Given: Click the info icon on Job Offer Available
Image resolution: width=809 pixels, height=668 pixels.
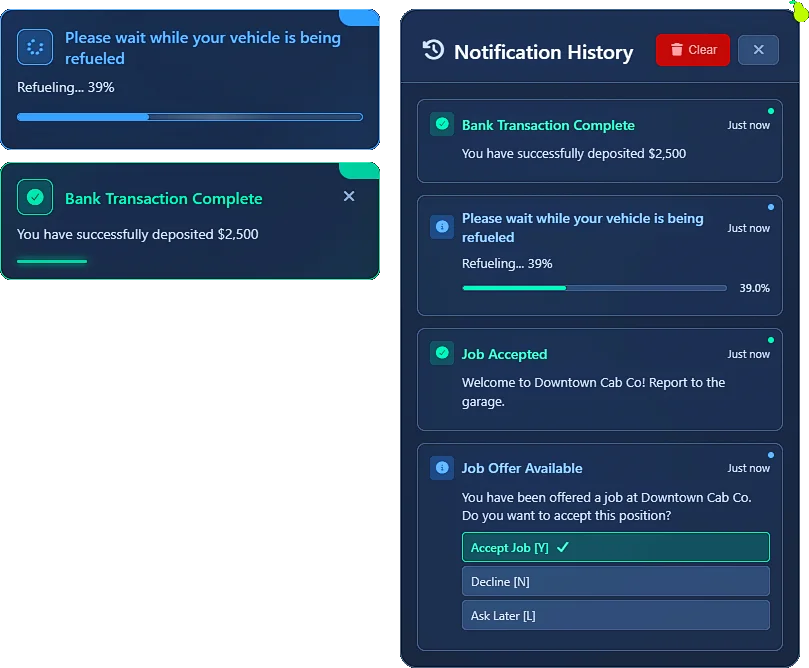Looking at the screenshot, I should [x=441, y=467].
